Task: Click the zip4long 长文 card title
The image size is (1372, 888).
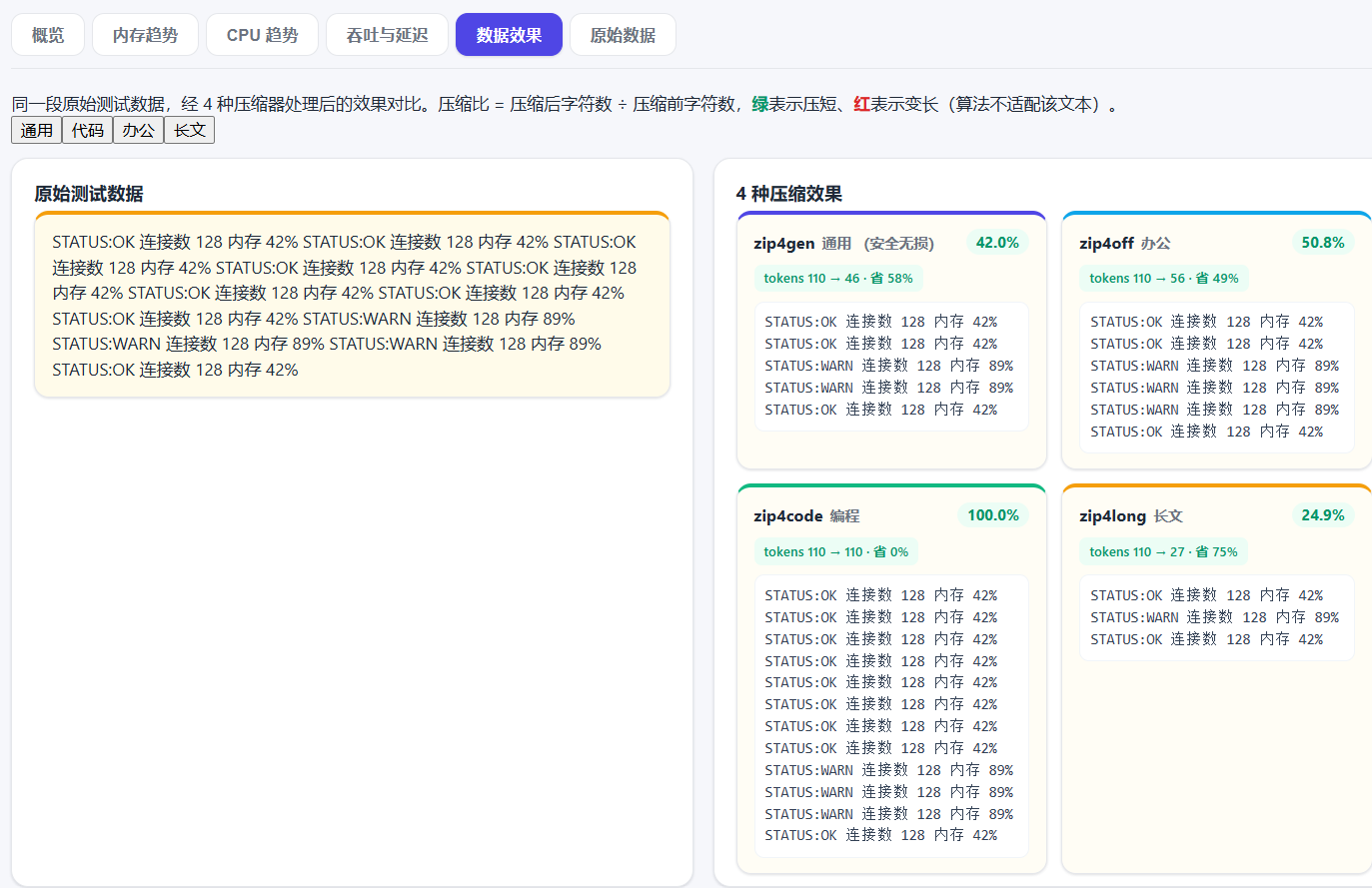Action: [x=1130, y=516]
